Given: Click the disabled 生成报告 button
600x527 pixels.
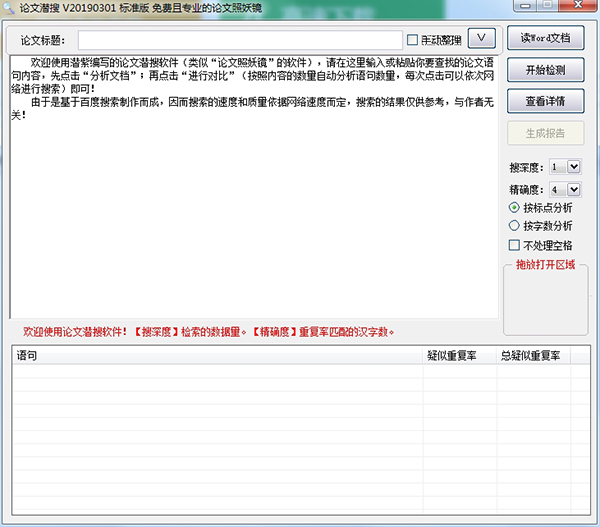Looking at the screenshot, I should (546, 133).
